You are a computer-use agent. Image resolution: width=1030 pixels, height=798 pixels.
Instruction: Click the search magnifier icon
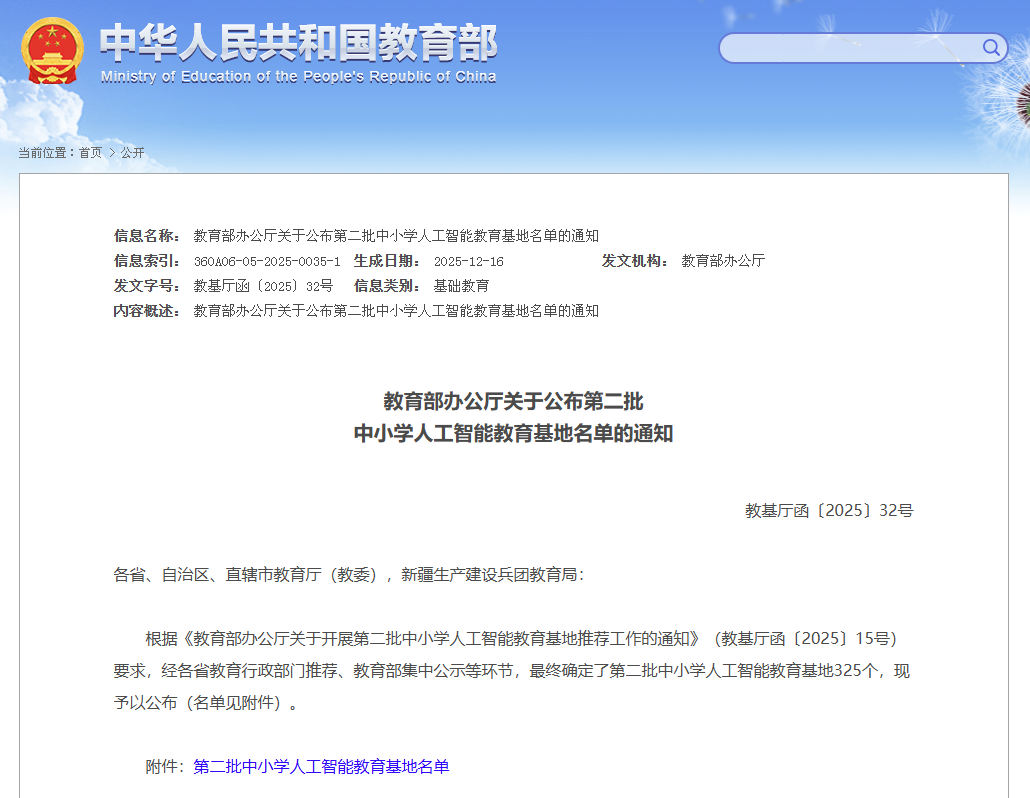coord(991,47)
